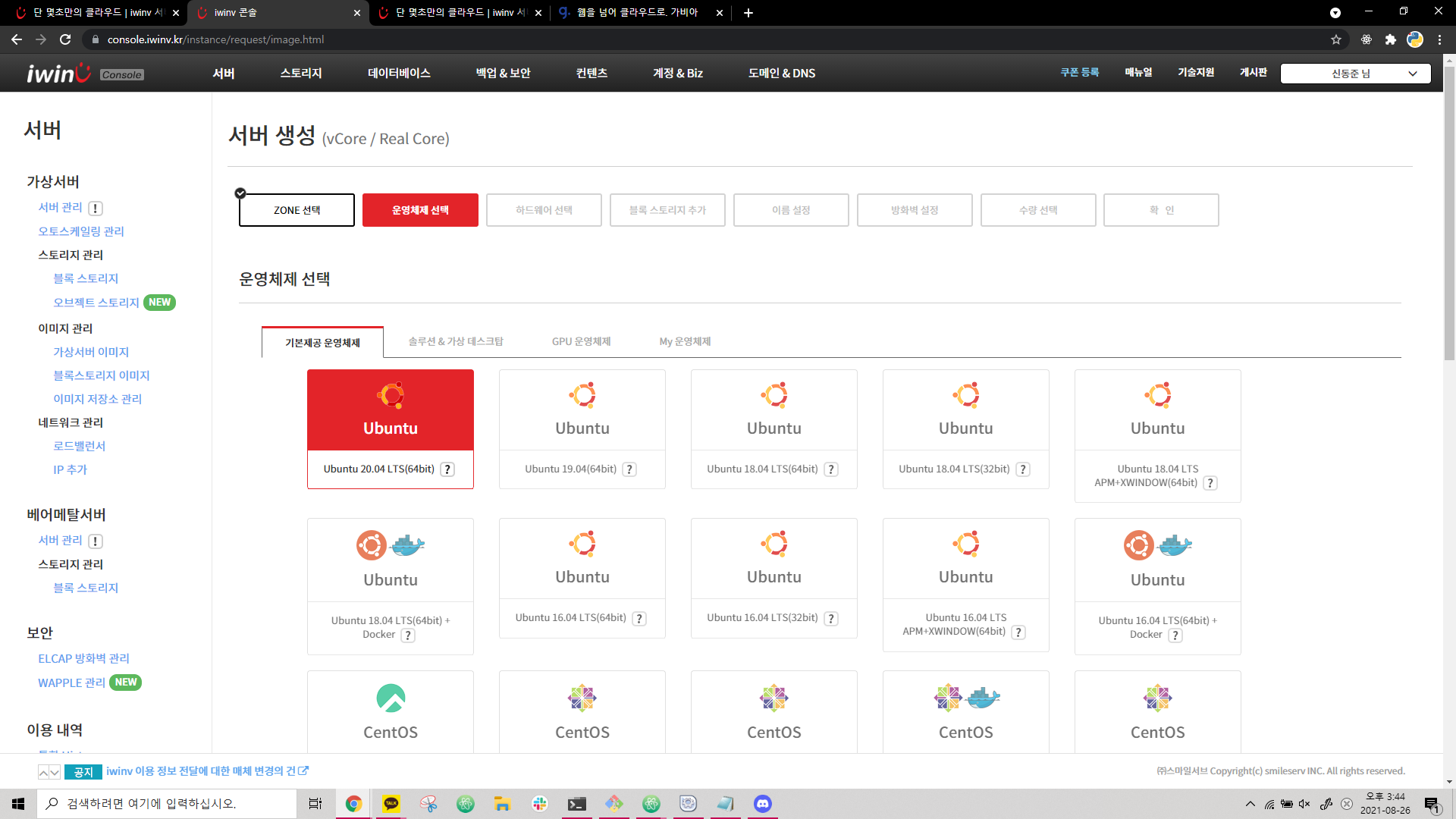Expand notice list with the up arrow
1456x819 pixels.
point(44,772)
